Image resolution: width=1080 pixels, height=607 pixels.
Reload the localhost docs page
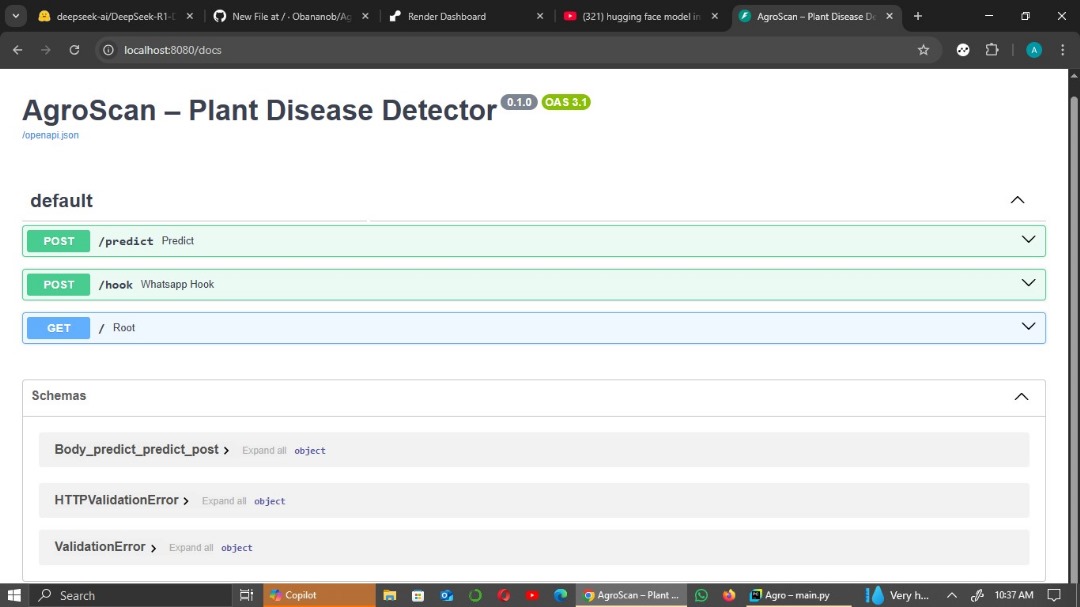(74, 50)
